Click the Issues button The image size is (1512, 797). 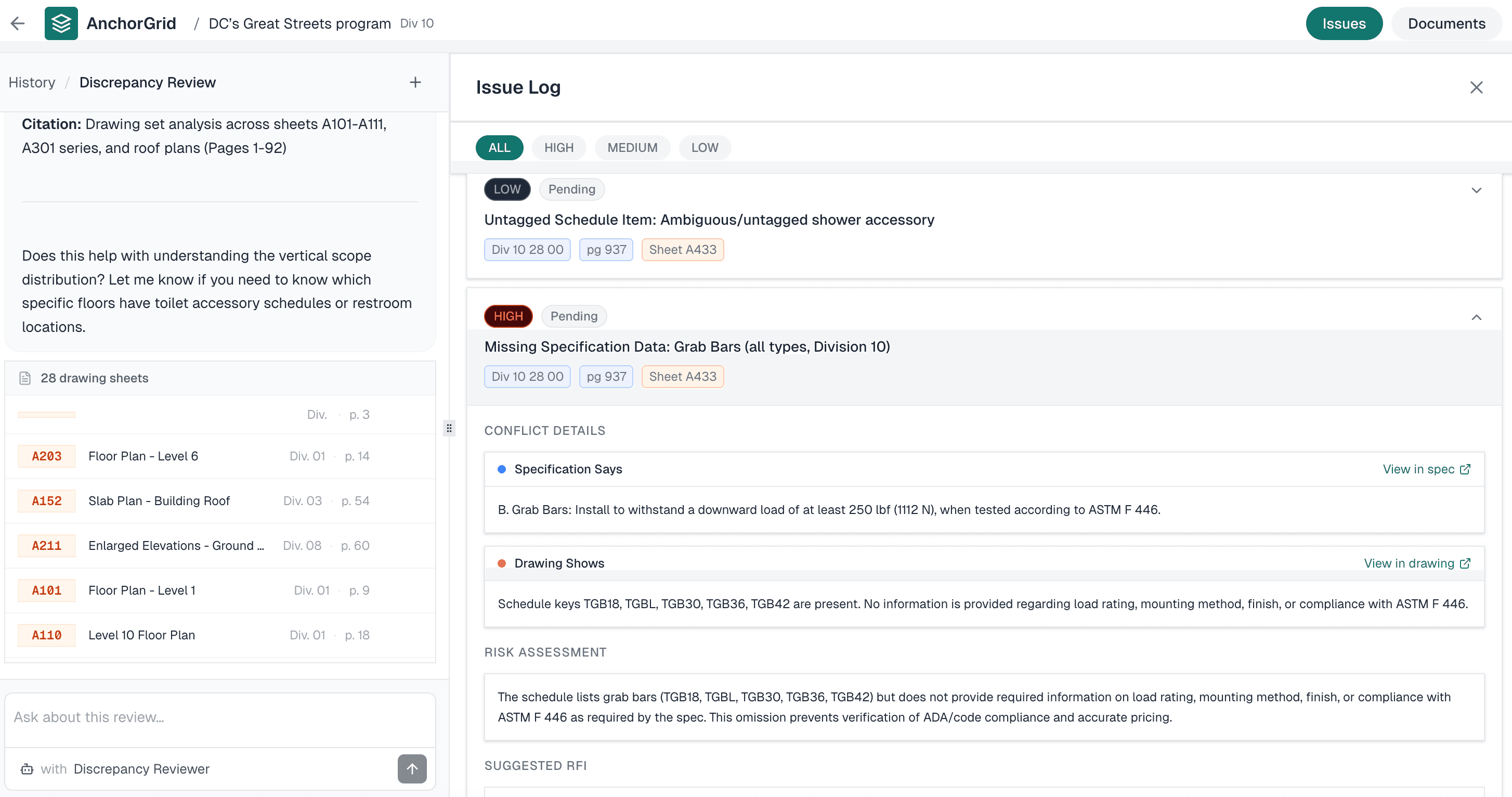[x=1344, y=23]
